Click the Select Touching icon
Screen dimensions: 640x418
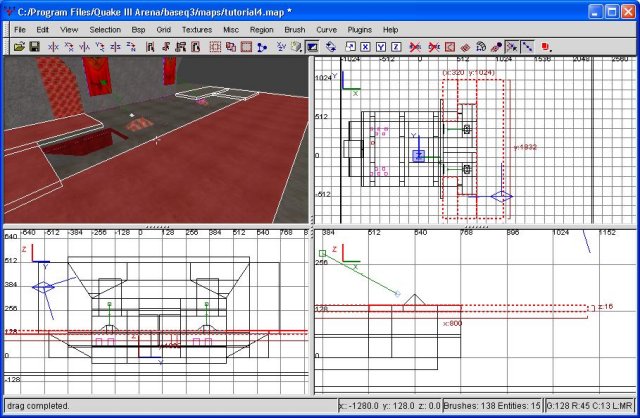tap(165, 47)
